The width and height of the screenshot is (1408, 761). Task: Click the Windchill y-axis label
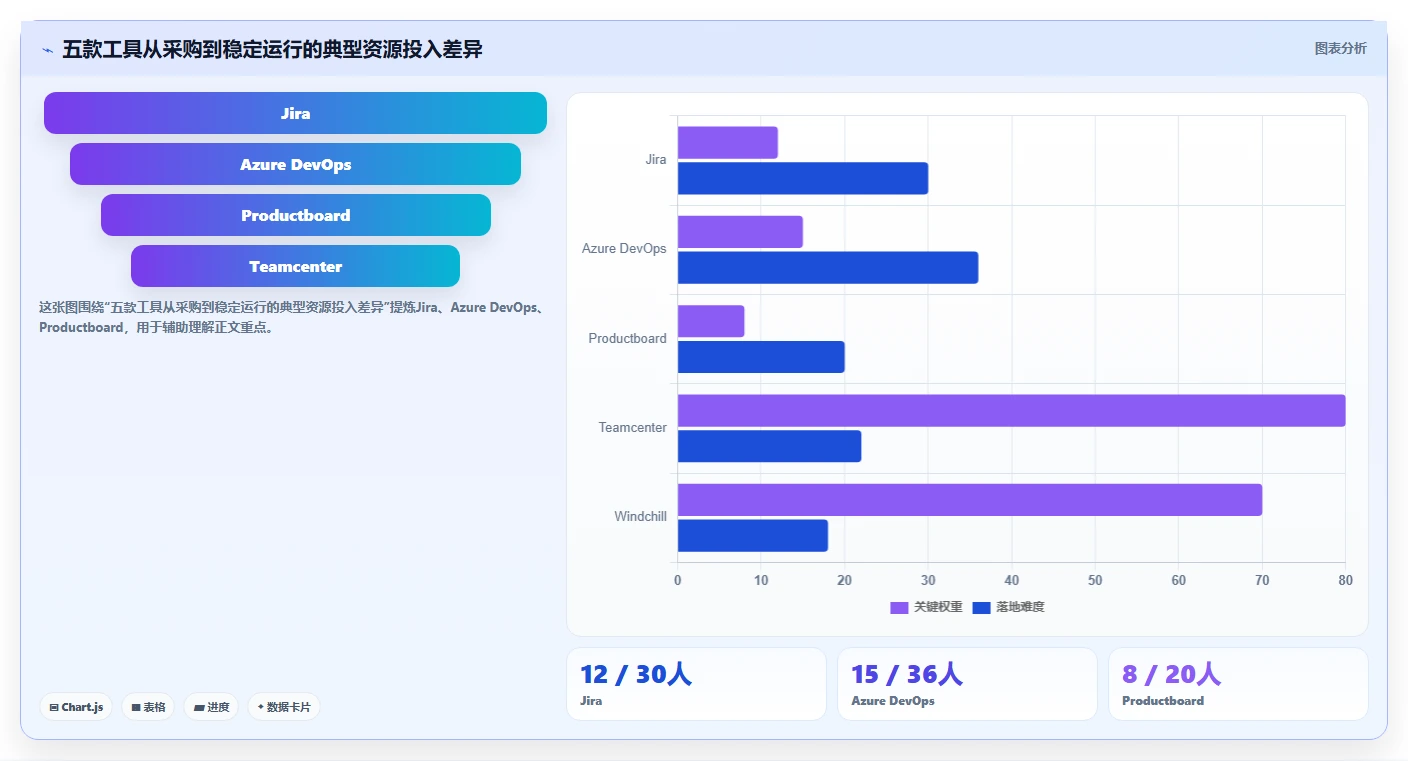[640, 517]
